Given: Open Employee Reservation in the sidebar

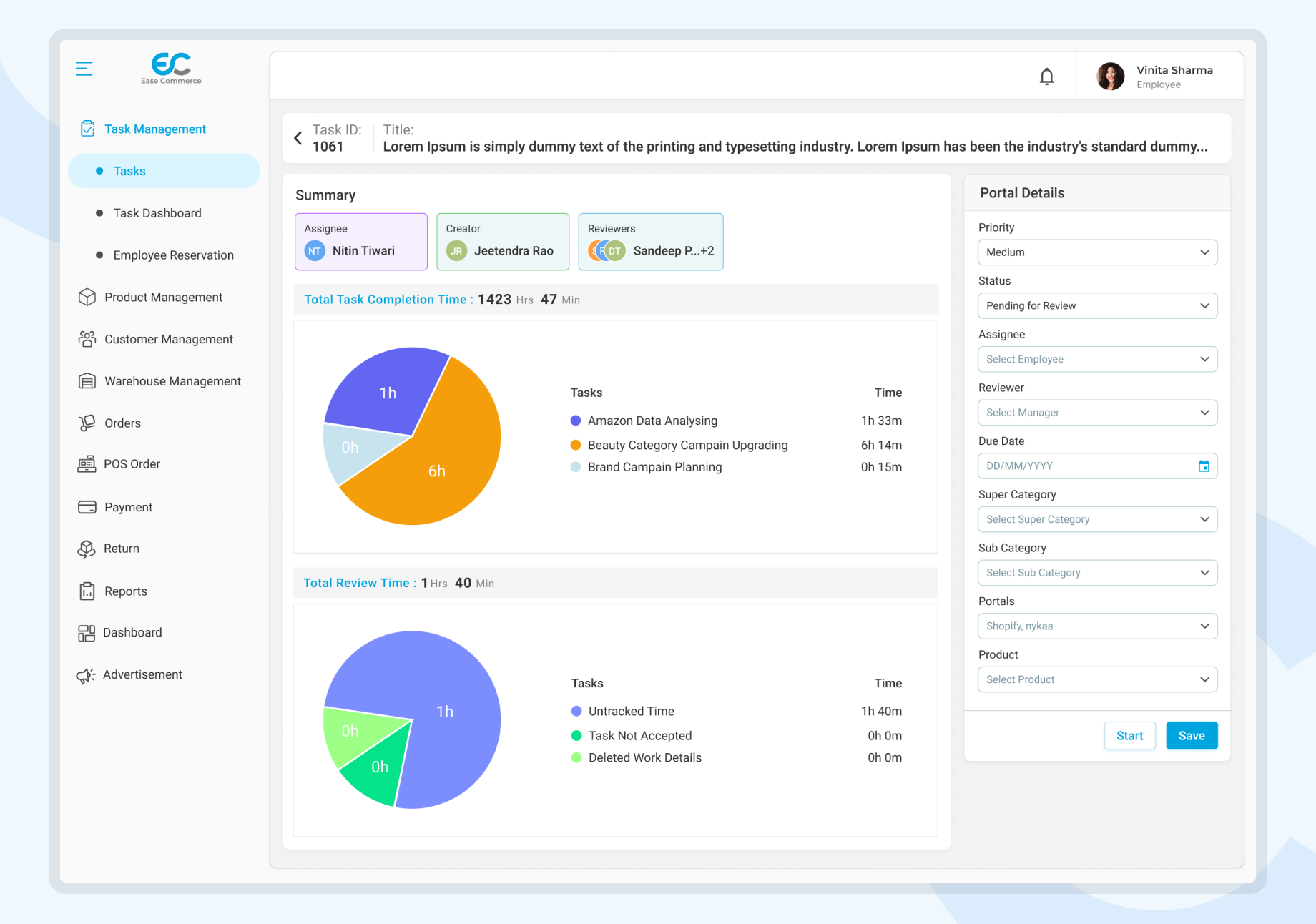Looking at the screenshot, I should tap(173, 255).
